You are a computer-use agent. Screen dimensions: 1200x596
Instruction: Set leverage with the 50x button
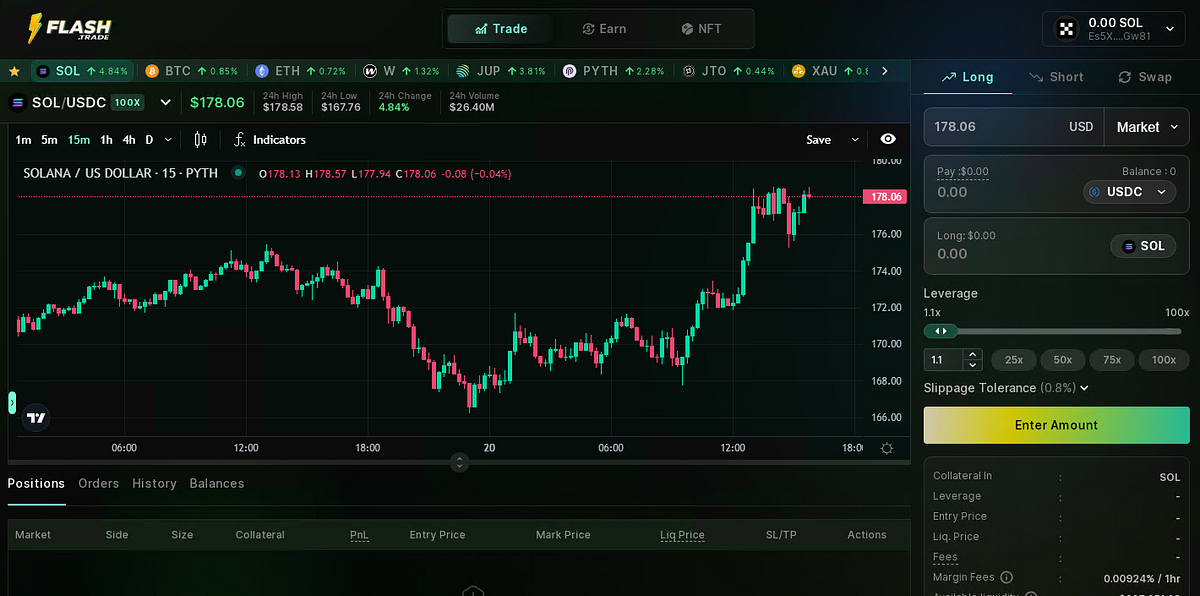point(1062,359)
